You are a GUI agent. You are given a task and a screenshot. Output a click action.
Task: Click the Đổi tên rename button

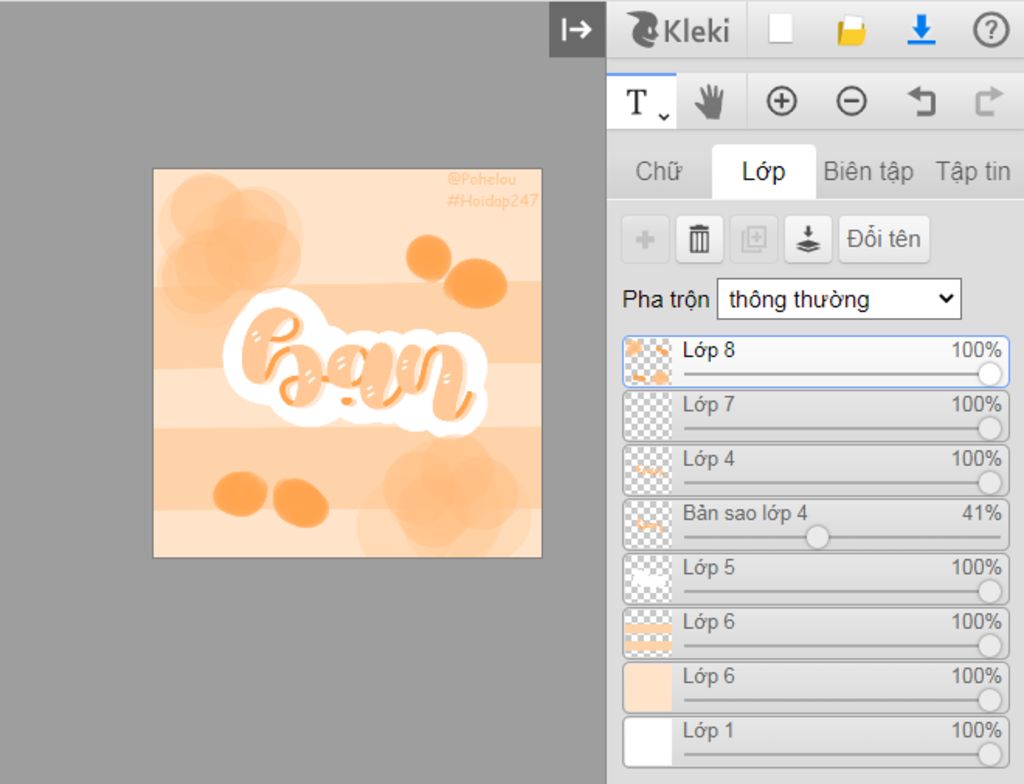point(883,240)
